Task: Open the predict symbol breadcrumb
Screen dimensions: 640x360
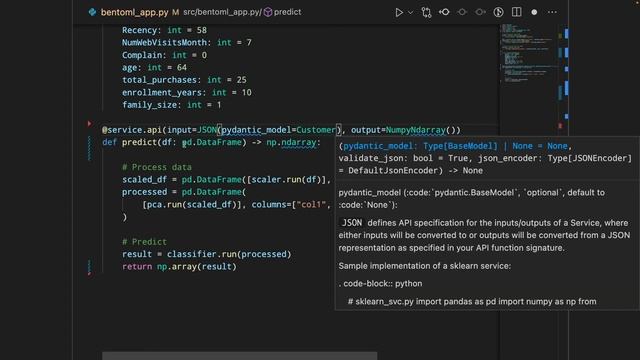Action: click(x=287, y=12)
